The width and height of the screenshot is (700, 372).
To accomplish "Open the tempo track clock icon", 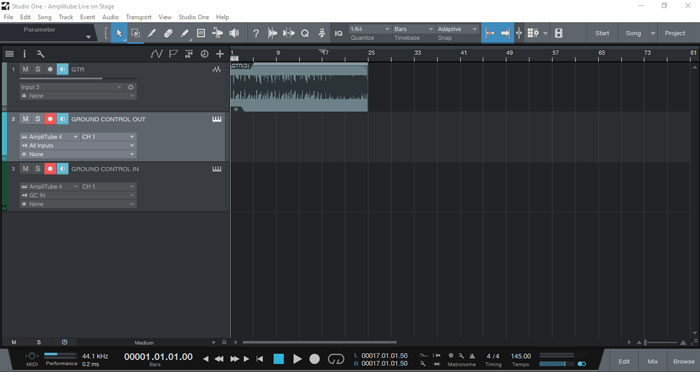I will pos(204,54).
